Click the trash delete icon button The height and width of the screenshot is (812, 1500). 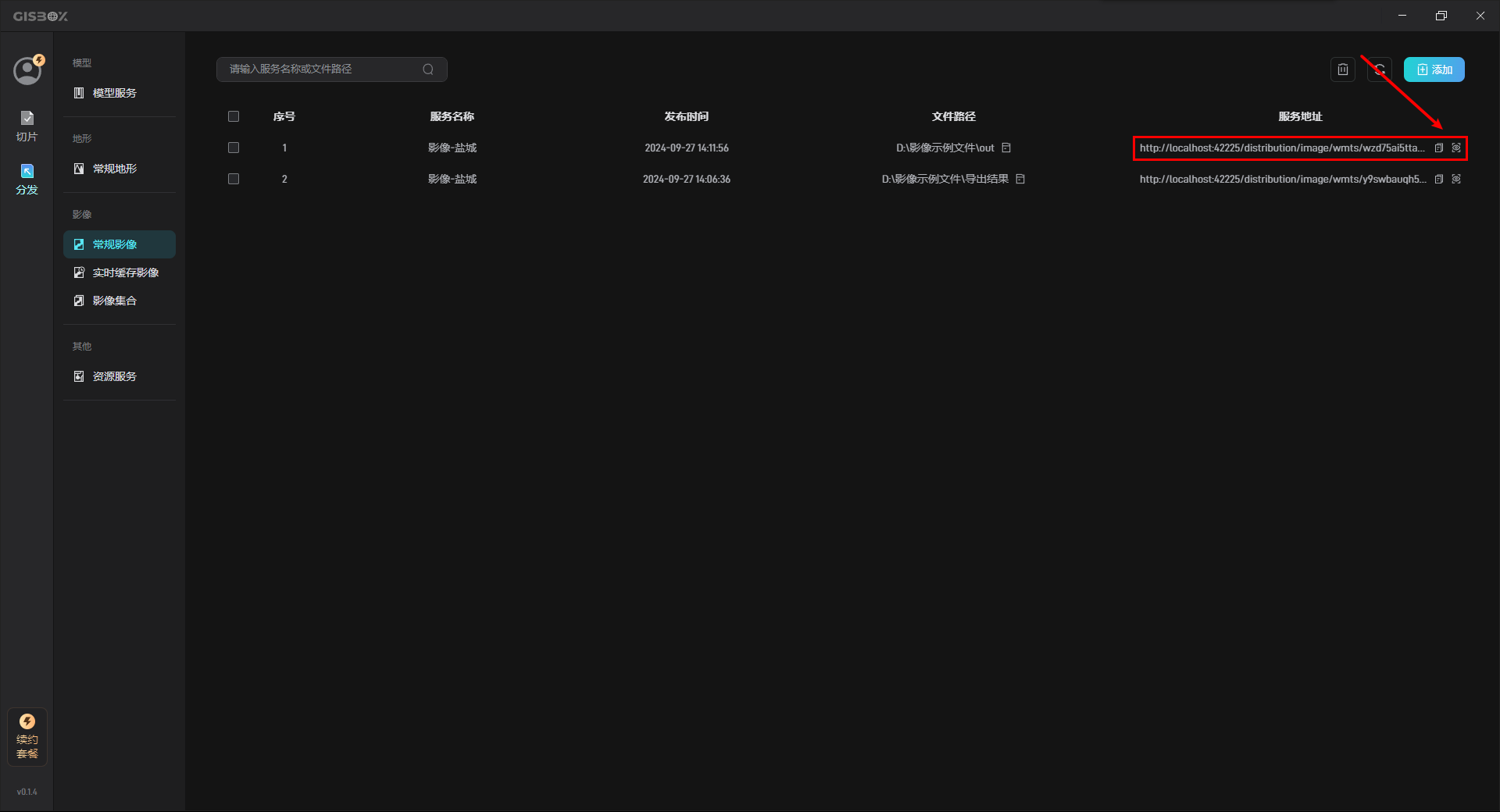click(x=1342, y=69)
